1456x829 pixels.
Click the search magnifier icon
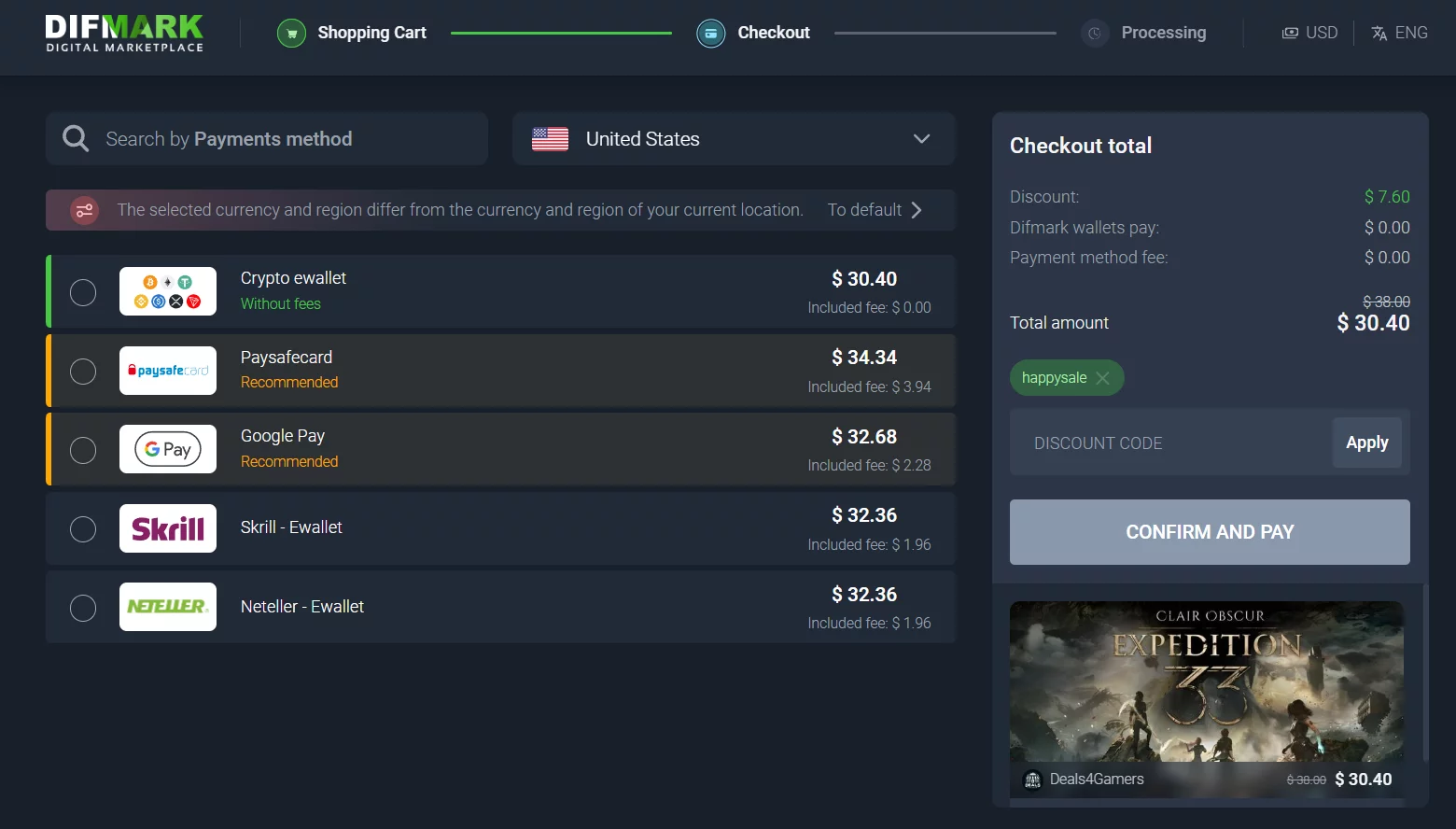[76, 139]
